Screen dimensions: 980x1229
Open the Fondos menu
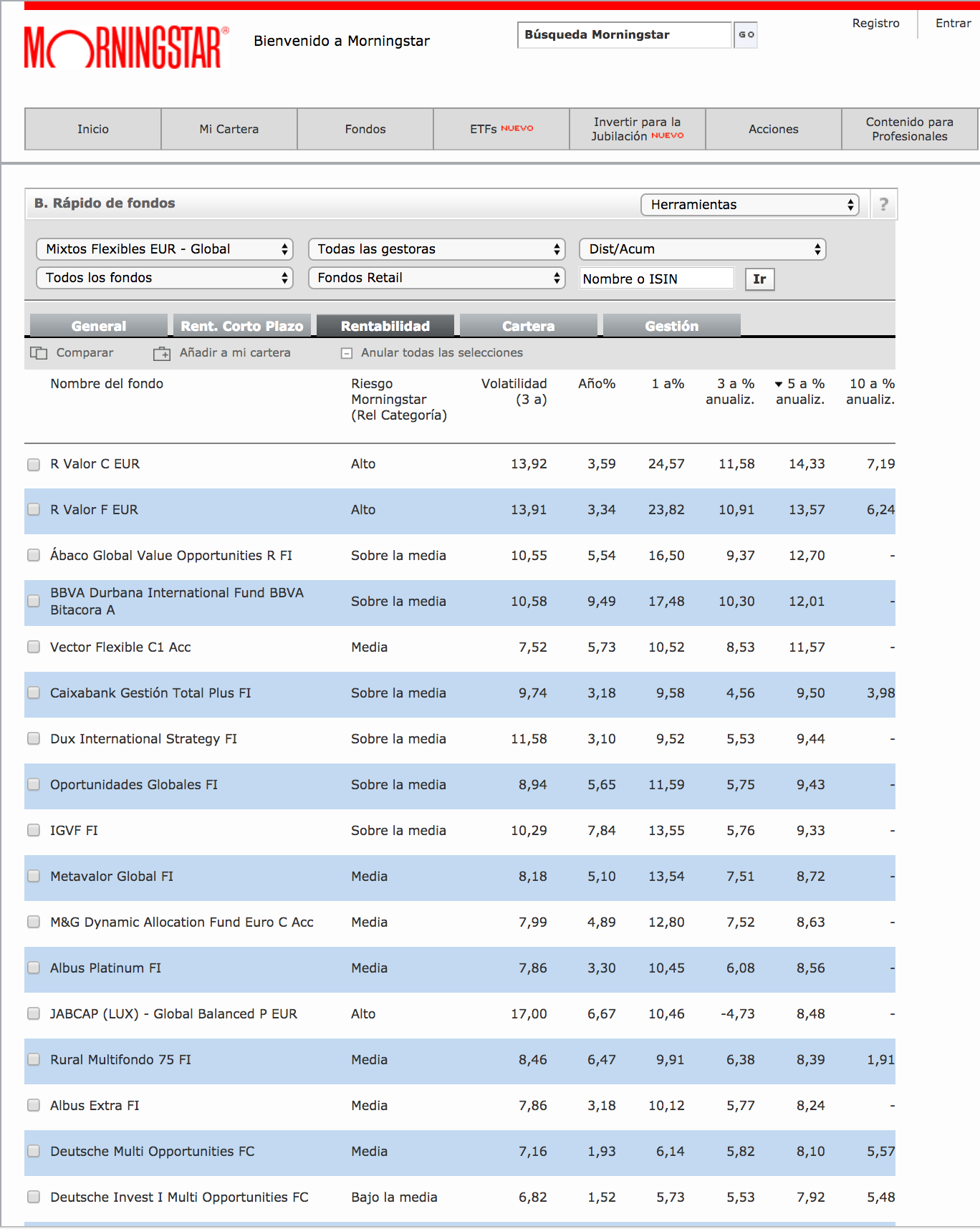(x=365, y=129)
